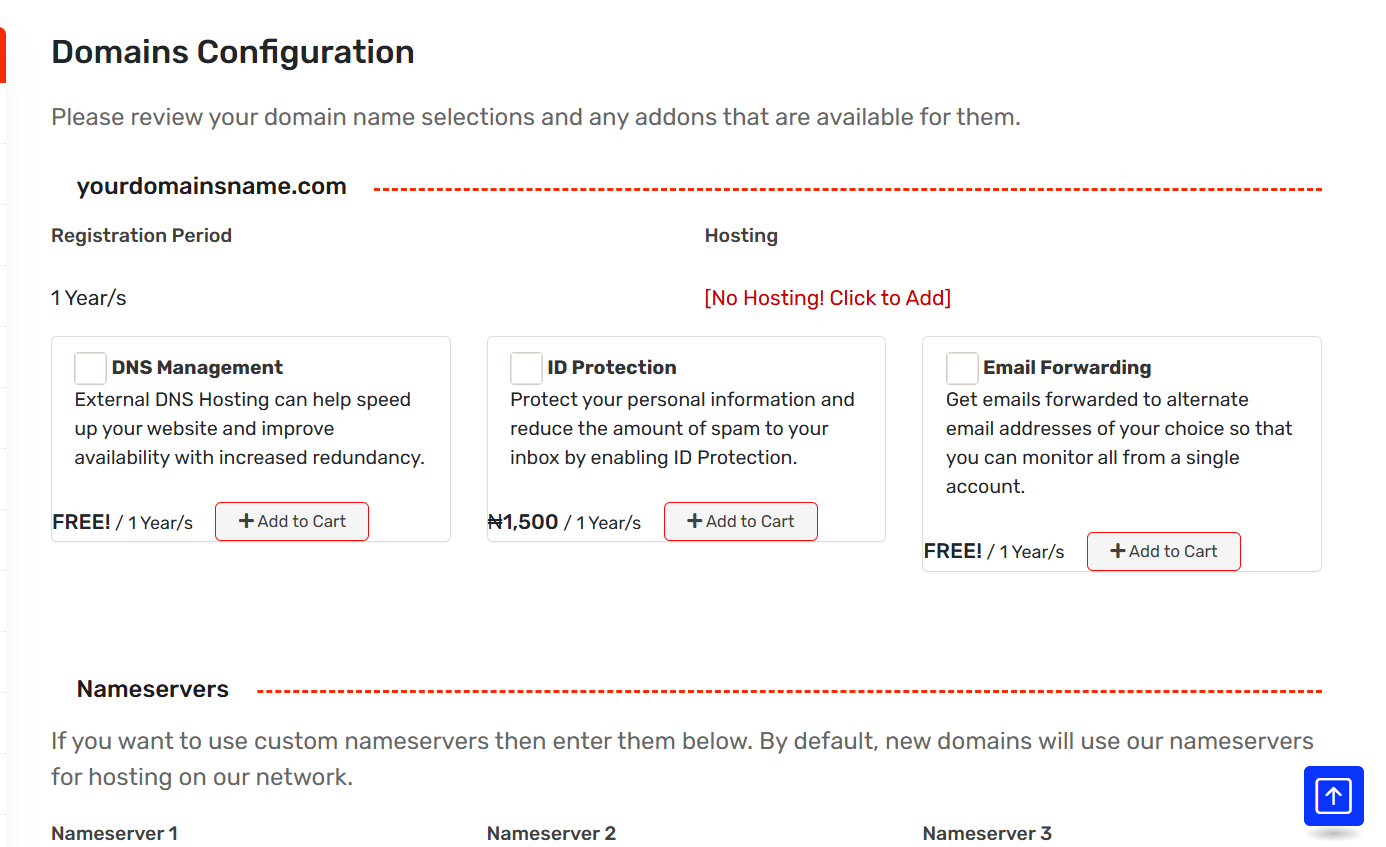The height and width of the screenshot is (847, 1386).
Task: Click the Registration Period label
Action: click(x=141, y=236)
